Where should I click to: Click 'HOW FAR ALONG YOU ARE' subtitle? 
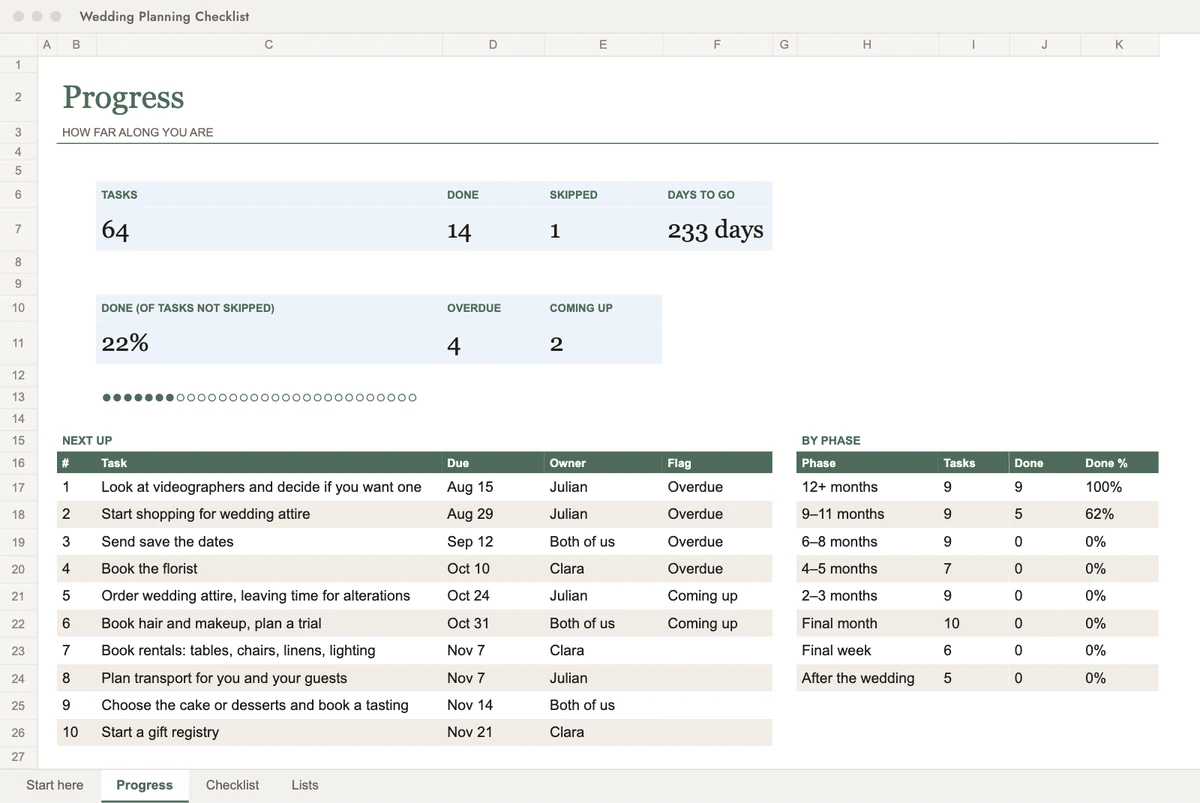pyautogui.click(x=137, y=132)
